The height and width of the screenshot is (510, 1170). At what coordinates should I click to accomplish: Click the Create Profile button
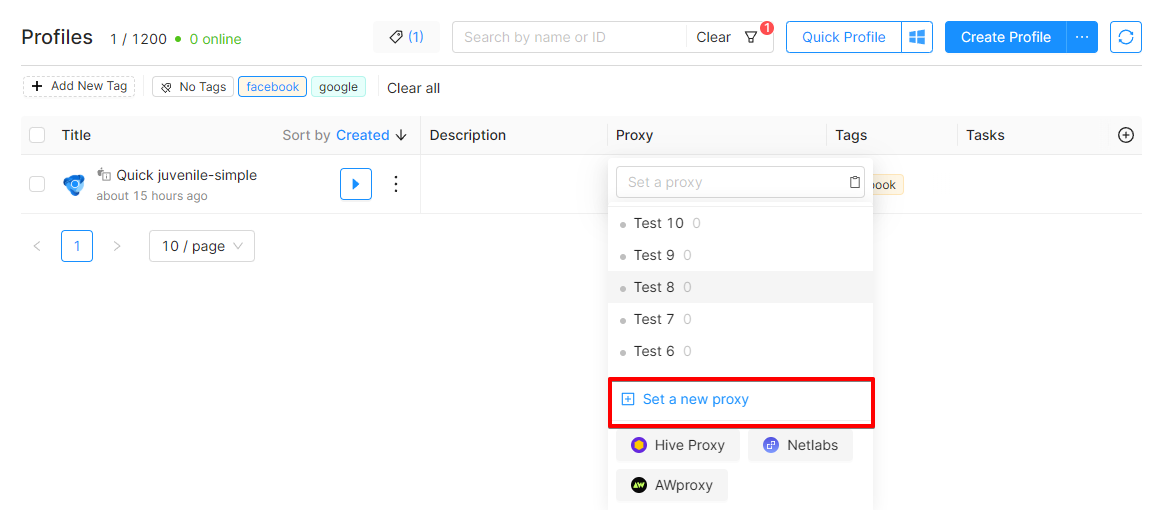(x=1006, y=37)
